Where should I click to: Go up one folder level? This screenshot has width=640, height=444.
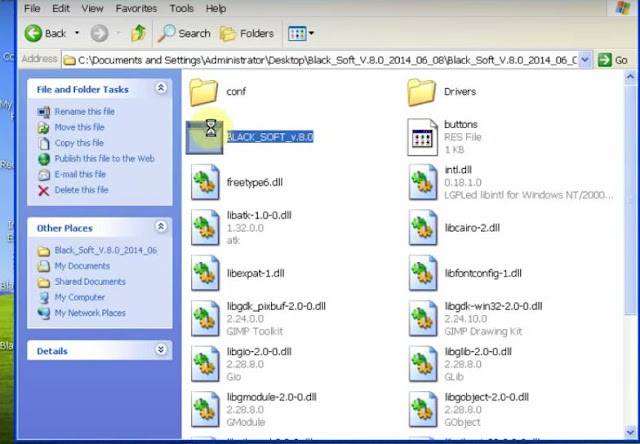coord(138,33)
